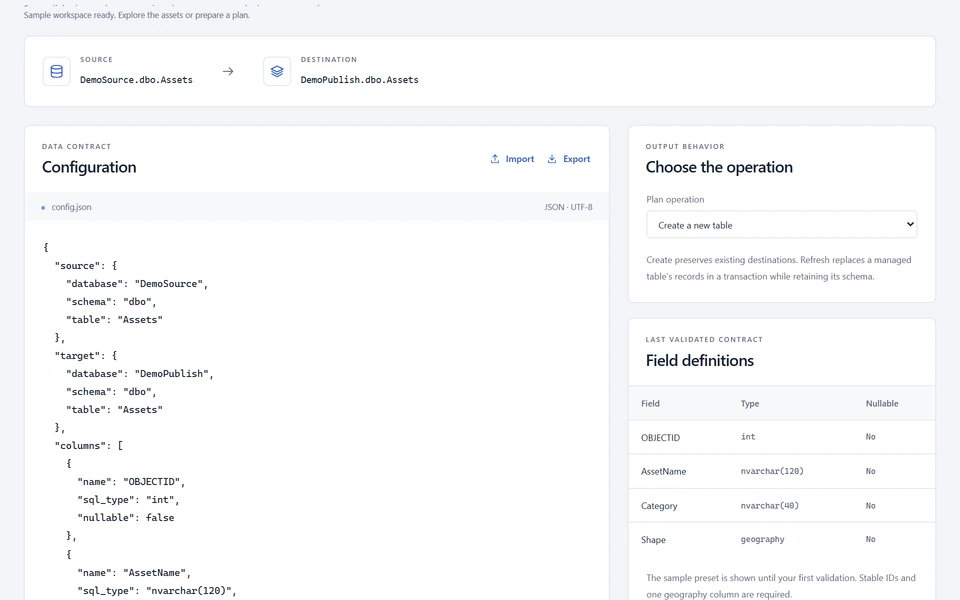Click the Field definitions heading
This screenshot has height=600, width=960.
tap(699, 361)
